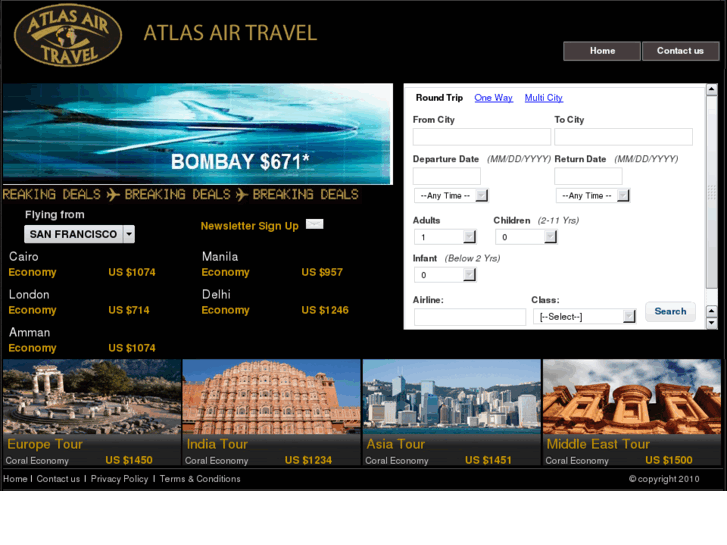This screenshot has width=727, height=545.
Task: Expand the Adults count dropdown
Action: click(x=445, y=237)
